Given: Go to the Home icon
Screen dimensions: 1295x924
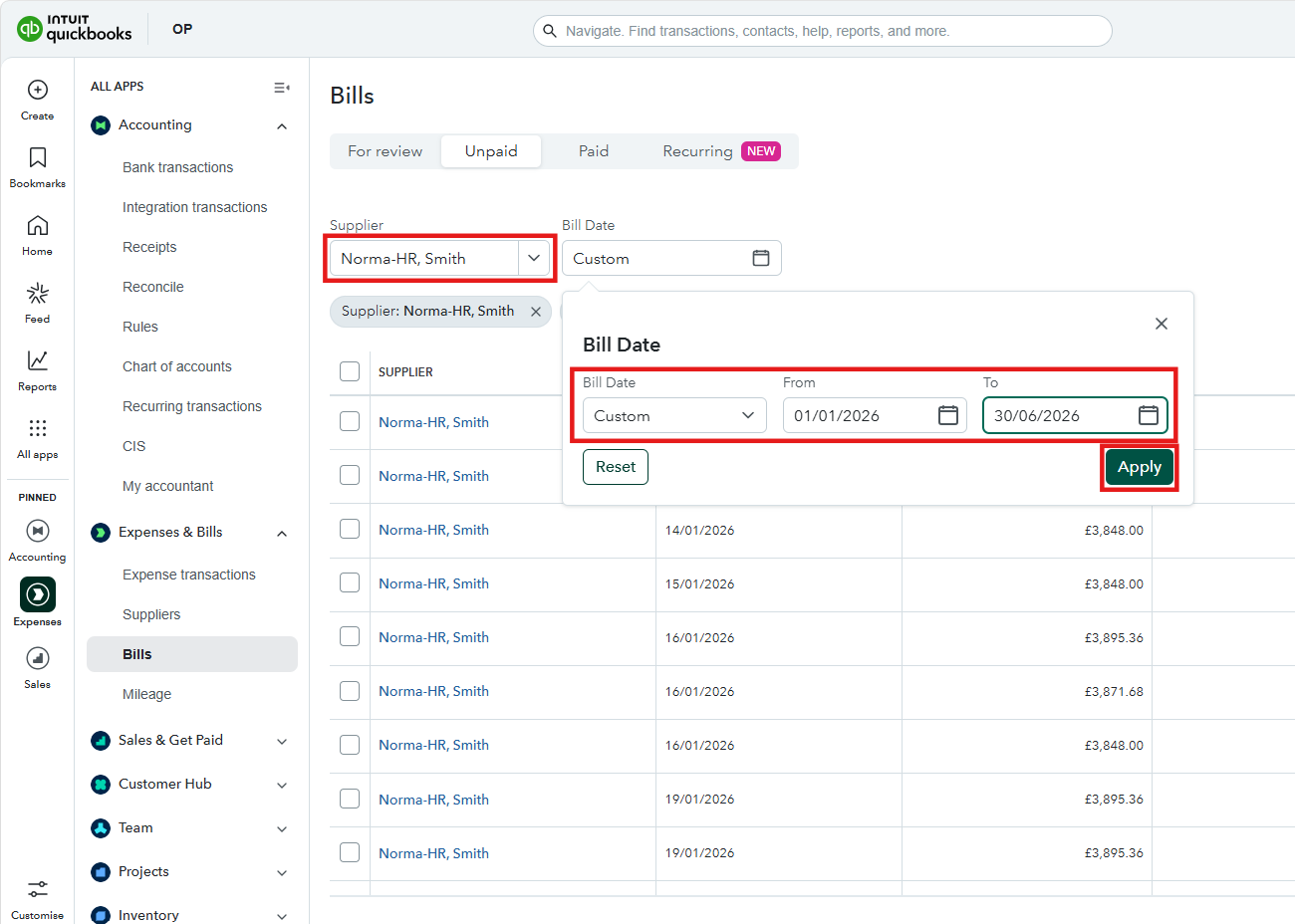Looking at the screenshot, I should tap(38, 225).
